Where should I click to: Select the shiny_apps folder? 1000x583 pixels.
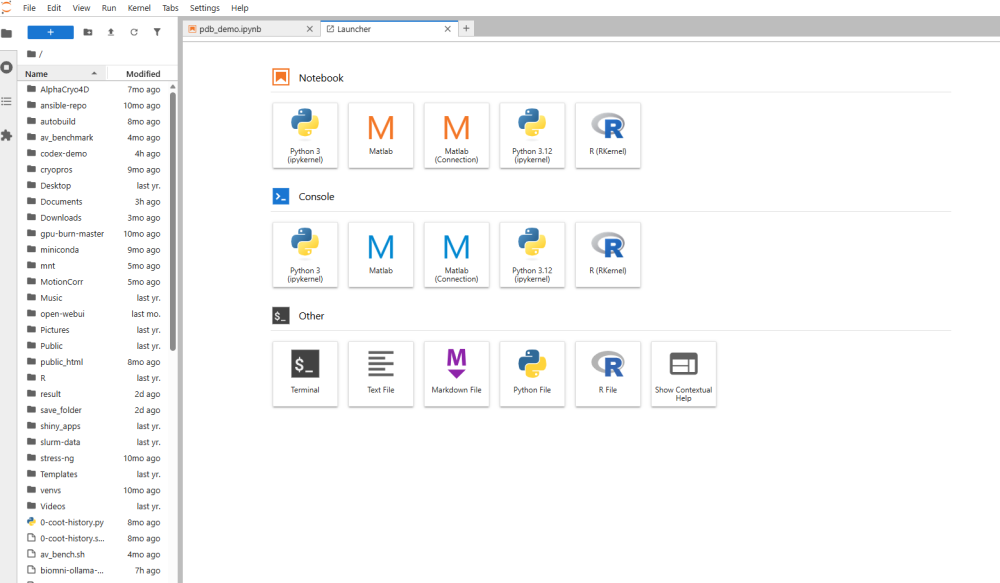(93, 426)
